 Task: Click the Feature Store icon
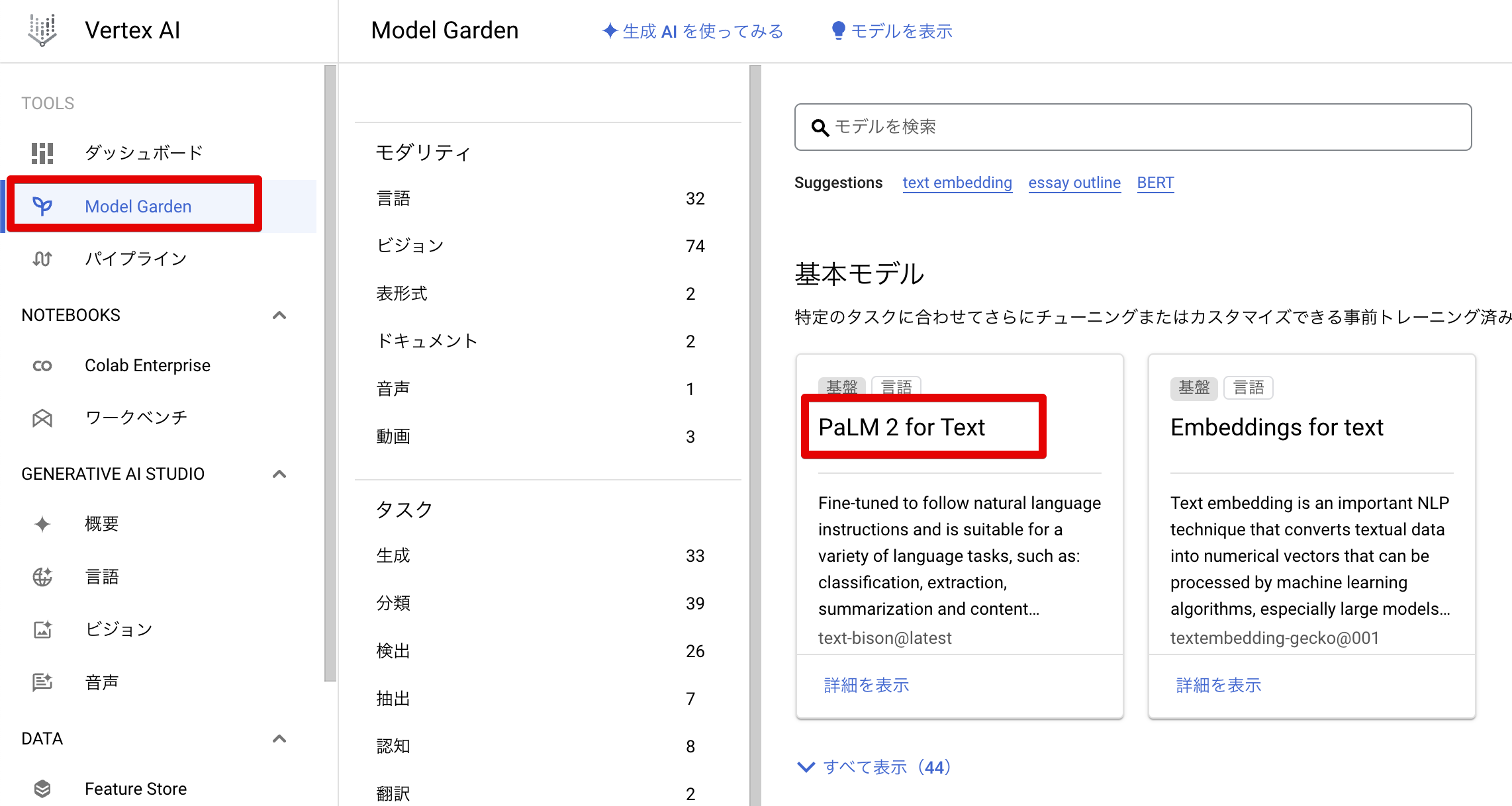tap(42, 788)
